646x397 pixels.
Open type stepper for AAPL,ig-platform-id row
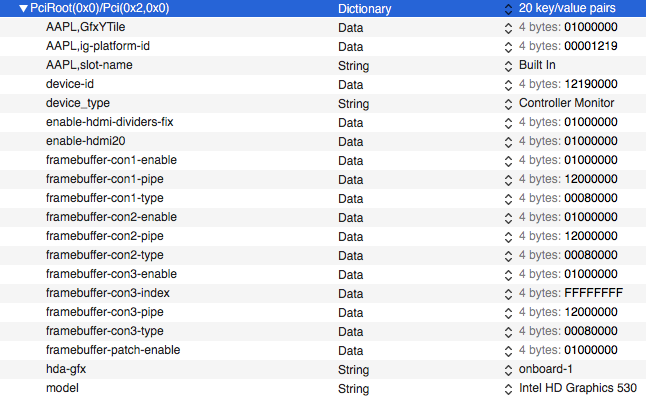pos(508,47)
